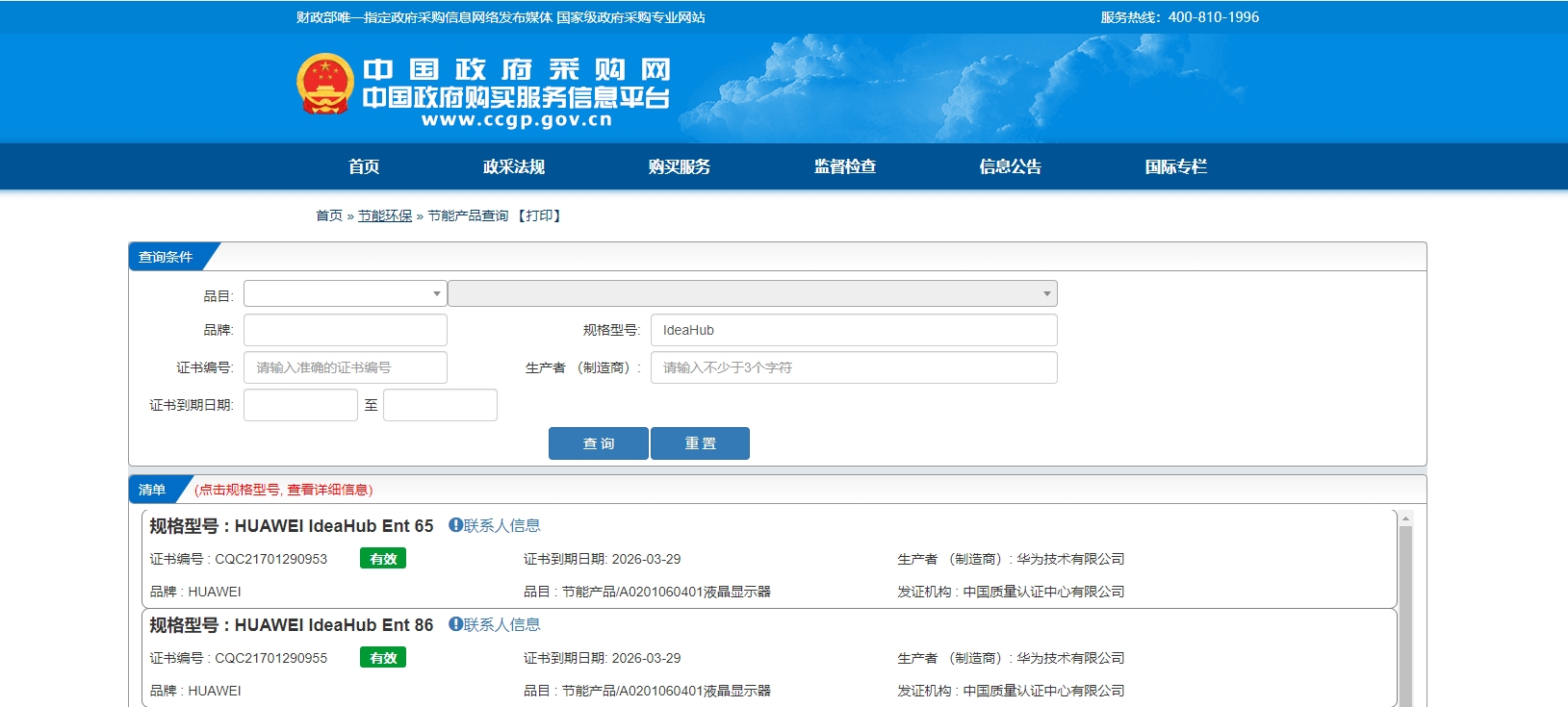Click the results list vertical scrollbar track
The height and width of the screenshot is (707, 1568).
(1405, 617)
